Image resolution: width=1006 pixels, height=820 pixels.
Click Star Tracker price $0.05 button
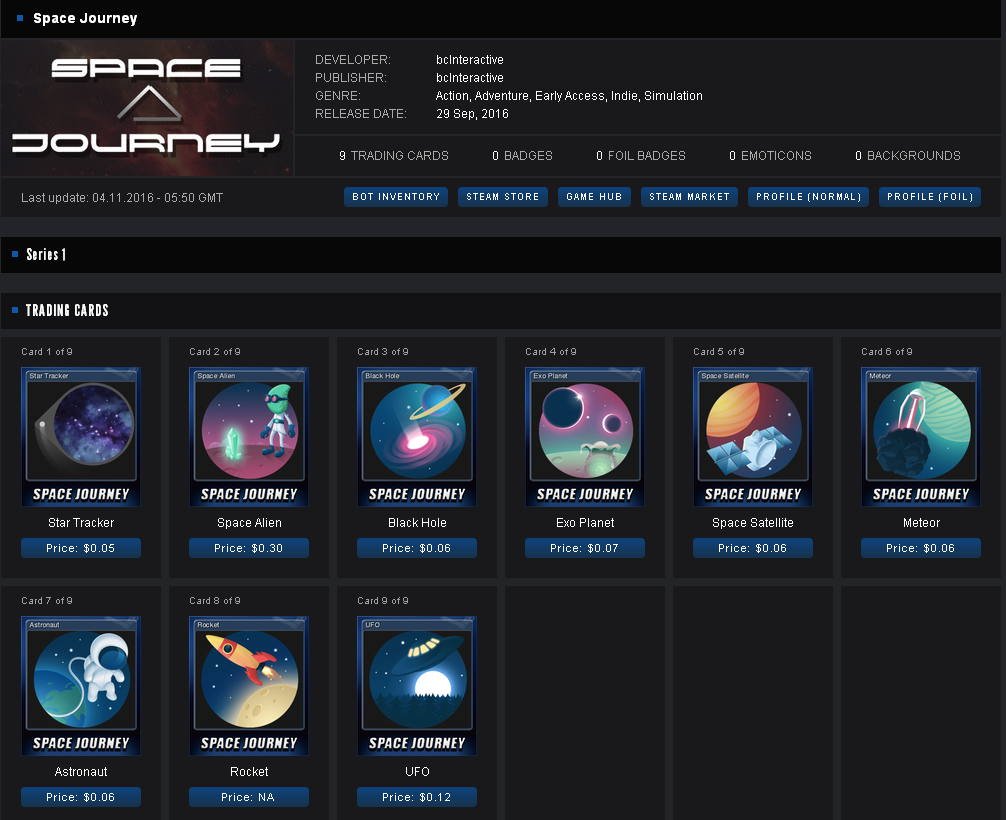(x=81, y=548)
